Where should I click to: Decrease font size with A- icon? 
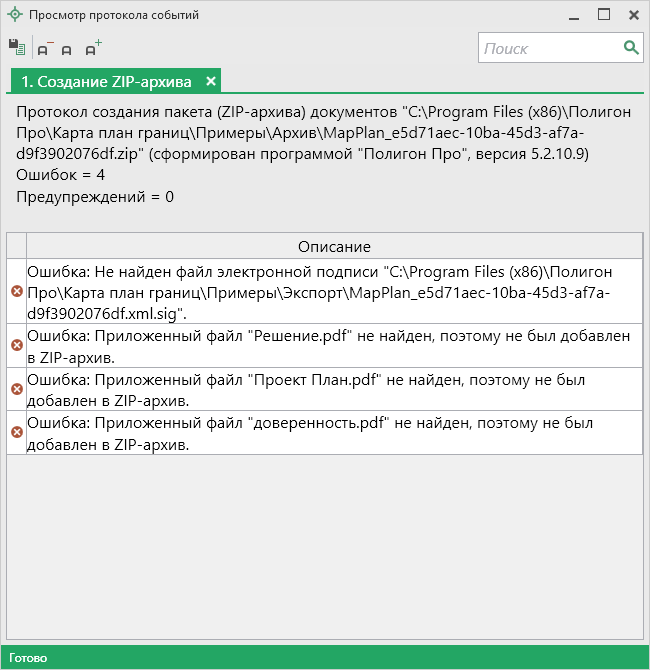44,48
